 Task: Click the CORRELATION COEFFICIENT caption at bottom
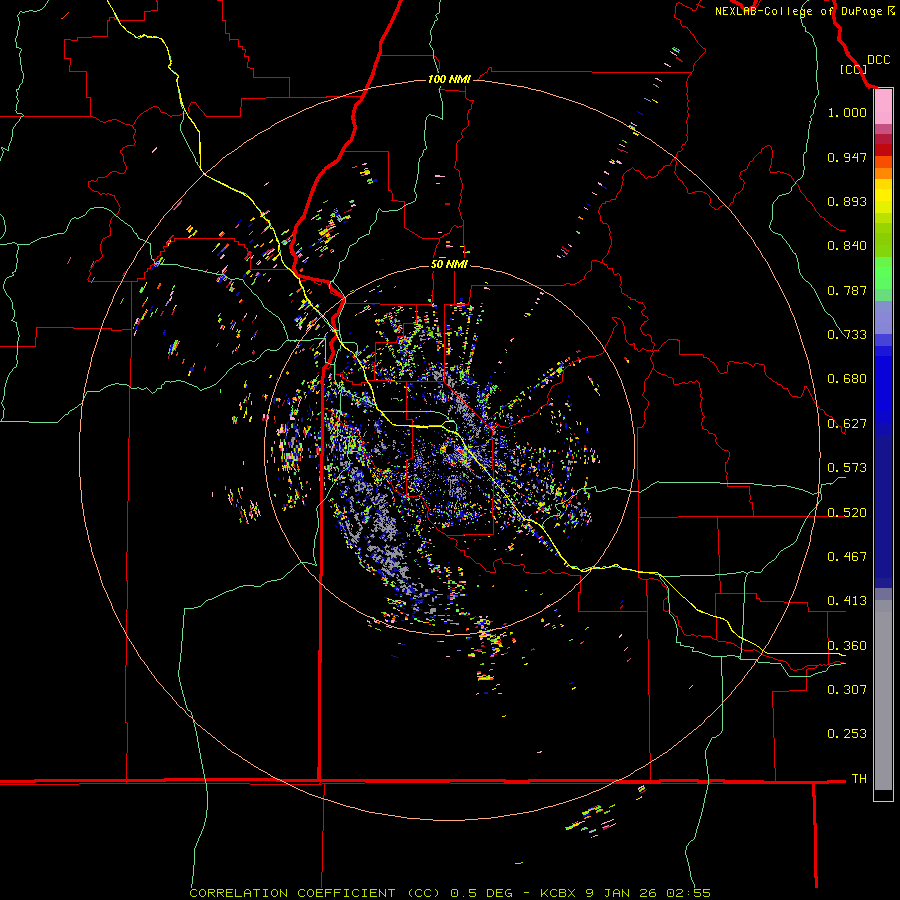449,893
